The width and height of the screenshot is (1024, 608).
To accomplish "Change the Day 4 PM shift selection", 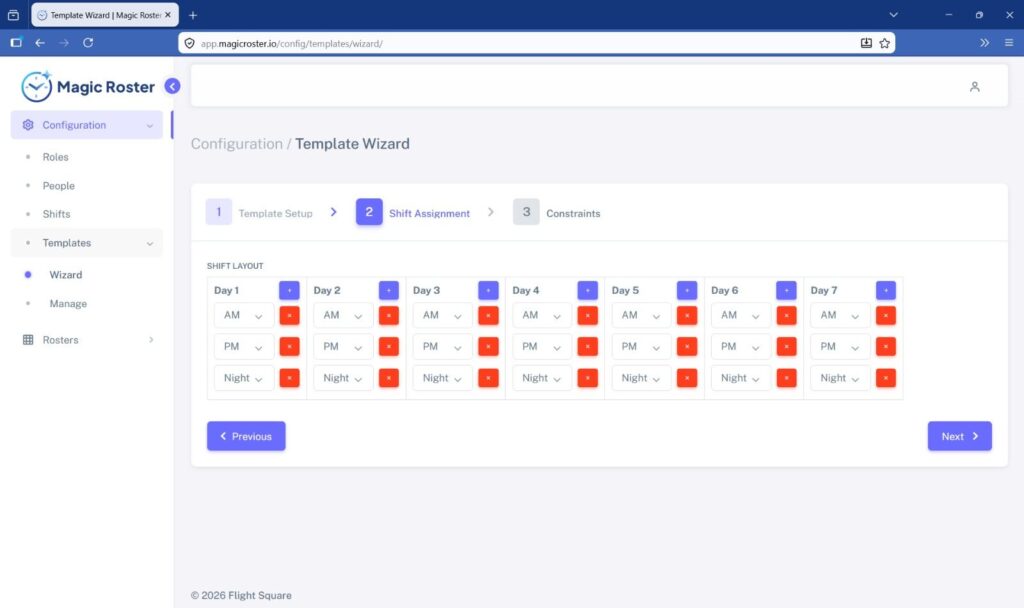I will click(541, 347).
